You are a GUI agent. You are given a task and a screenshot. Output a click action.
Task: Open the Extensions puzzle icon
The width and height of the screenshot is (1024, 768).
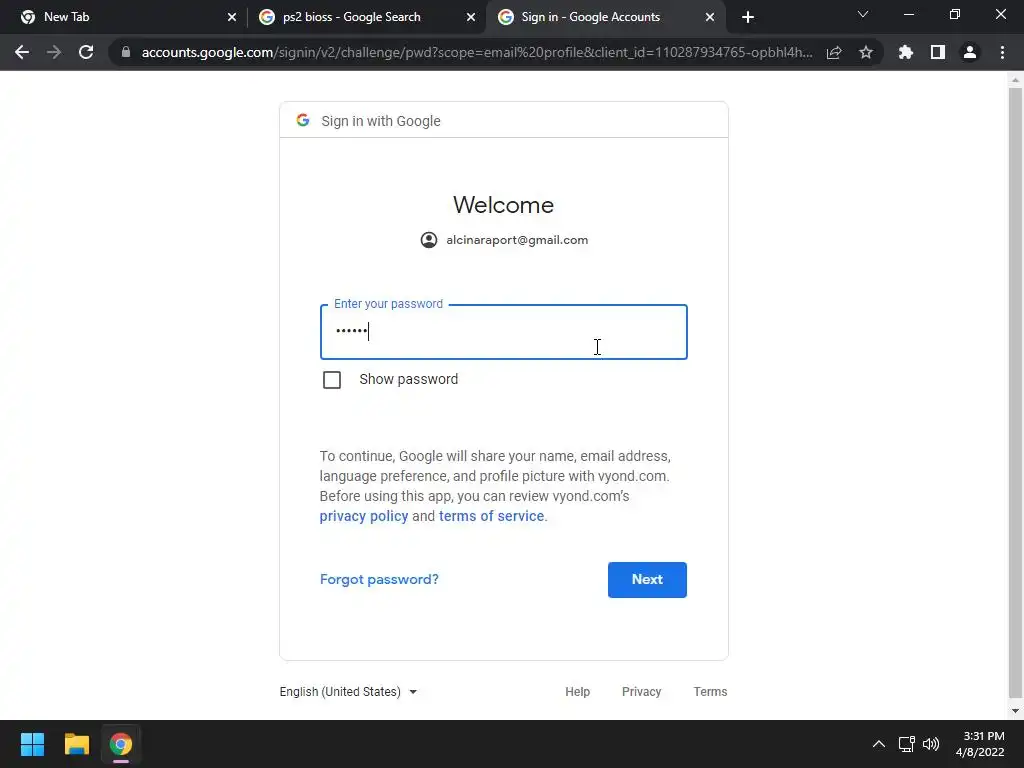[906, 52]
